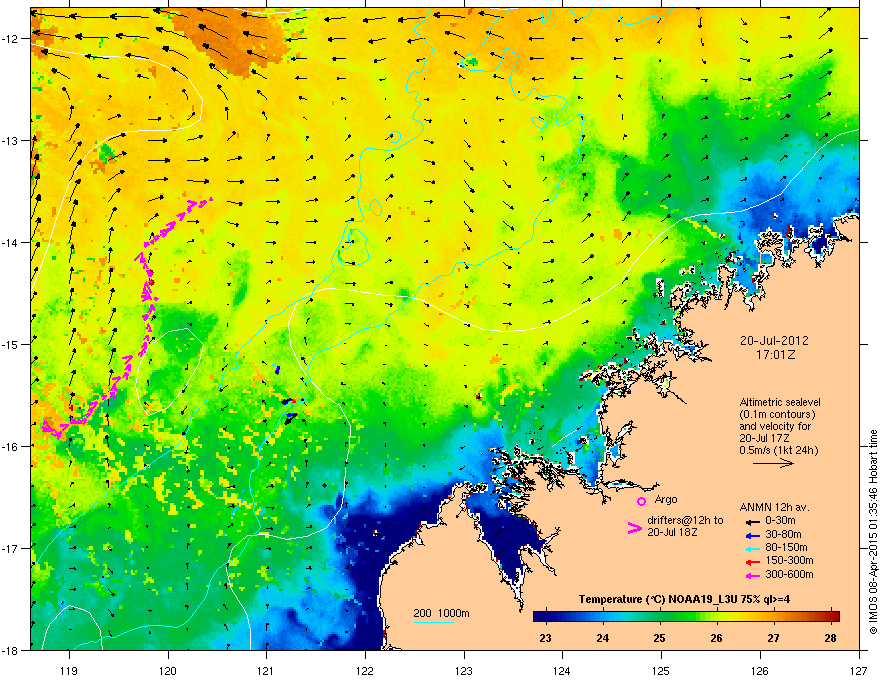Screen dimensions: 880x680
Task: Click the latitude '-16' axis label
Action: tap(11, 447)
